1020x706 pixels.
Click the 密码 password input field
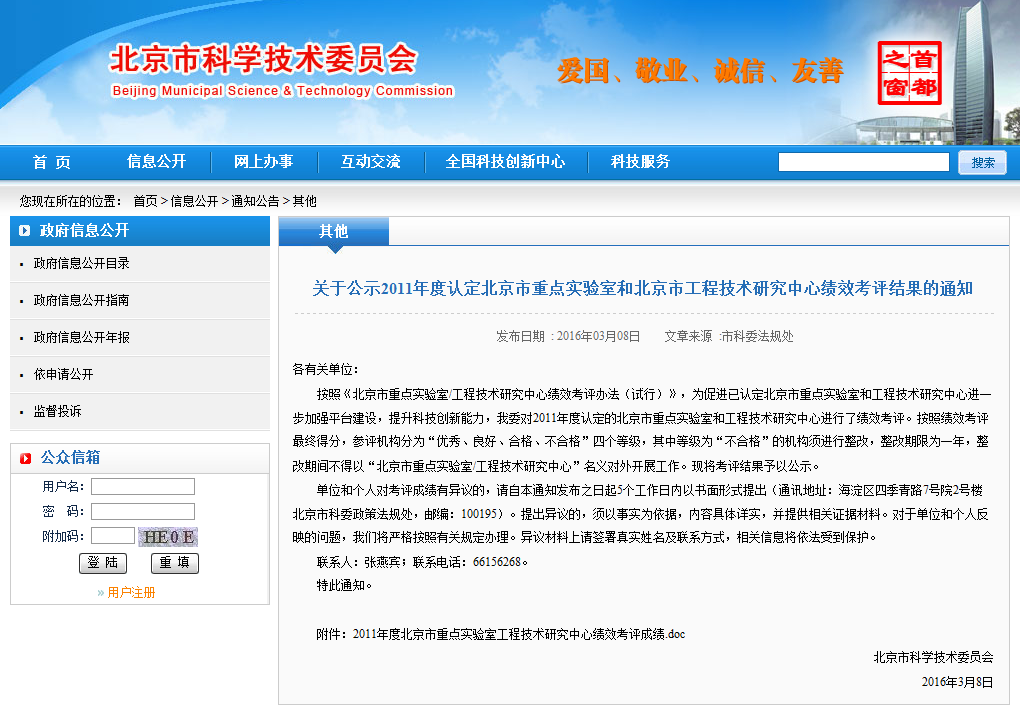[143, 512]
